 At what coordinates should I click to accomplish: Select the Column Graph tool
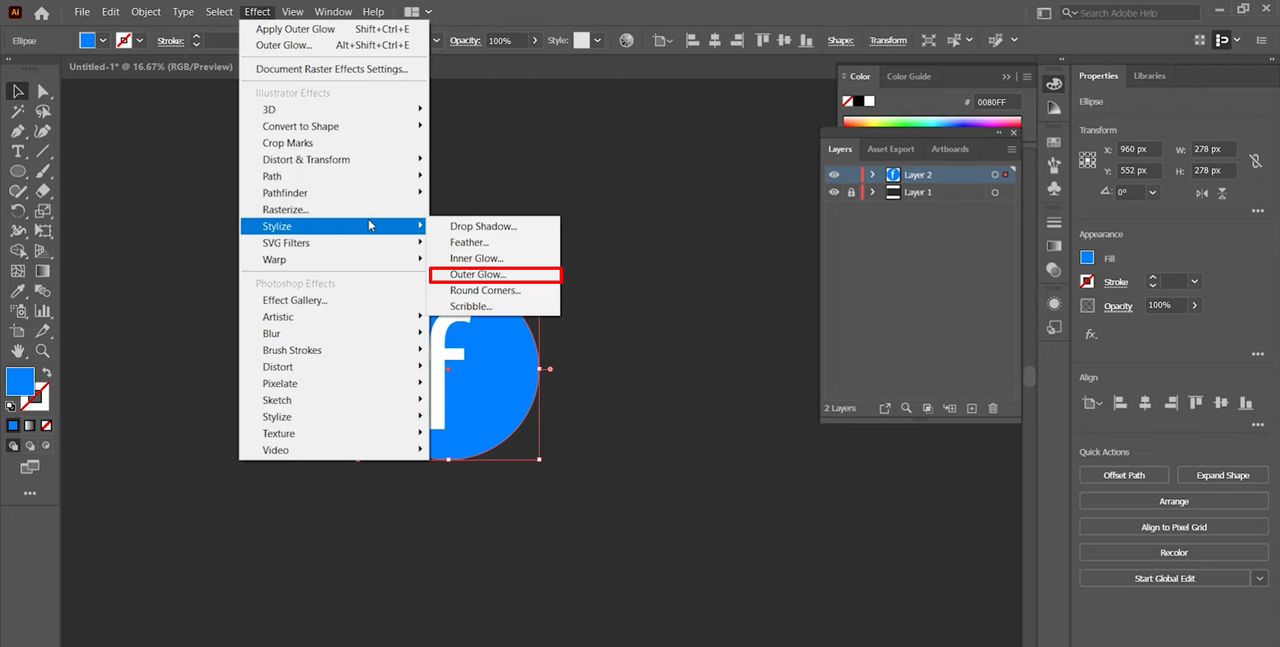tap(43, 311)
